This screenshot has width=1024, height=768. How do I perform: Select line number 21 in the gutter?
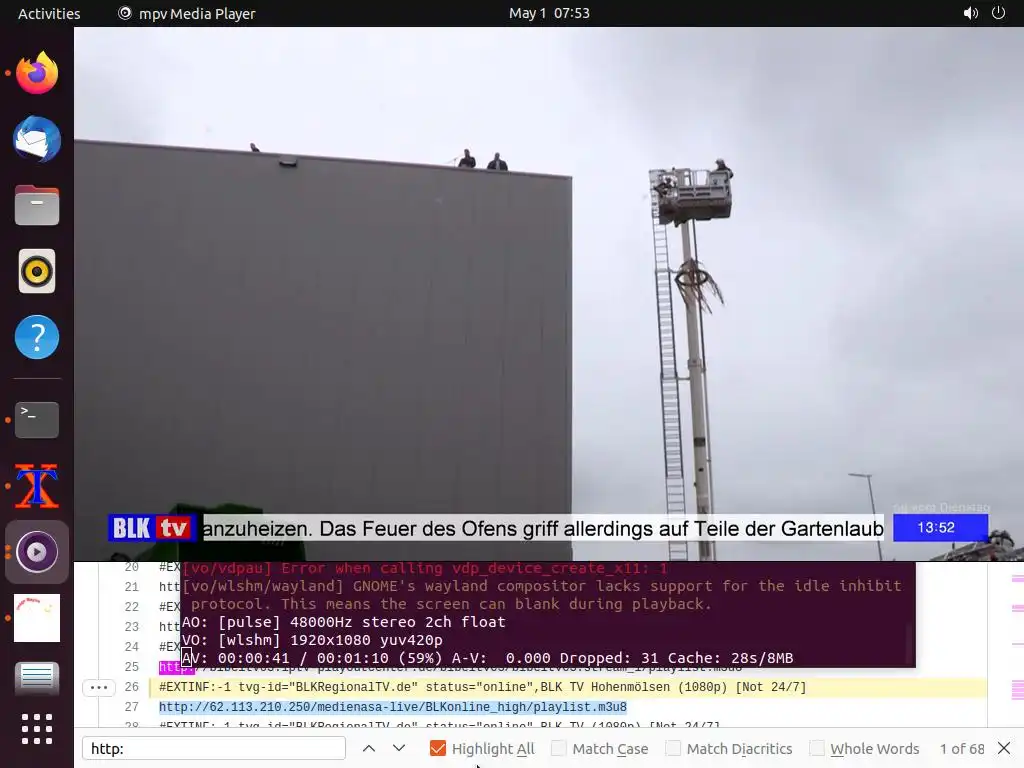(x=132, y=586)
